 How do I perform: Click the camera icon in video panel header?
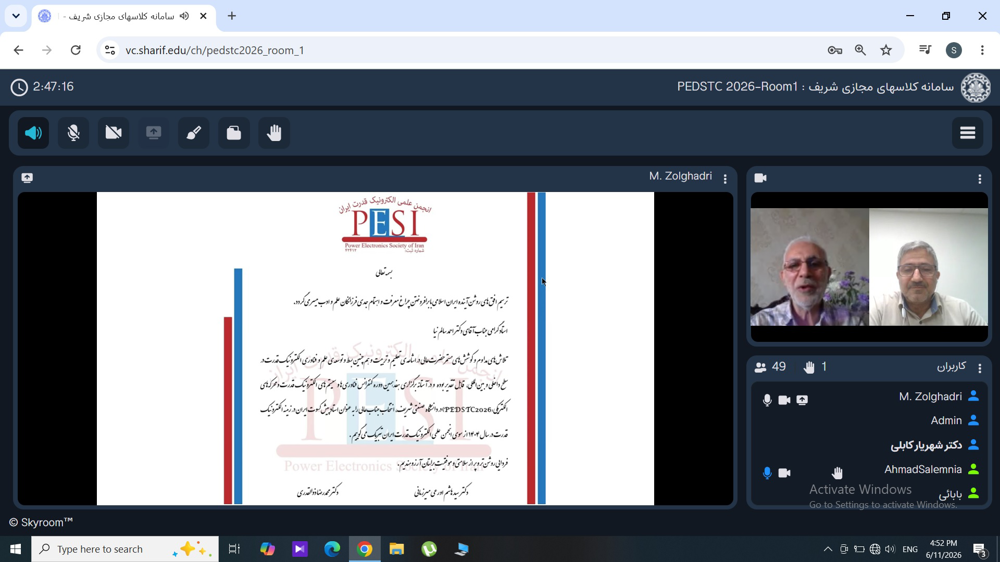[x=760, y=178]
